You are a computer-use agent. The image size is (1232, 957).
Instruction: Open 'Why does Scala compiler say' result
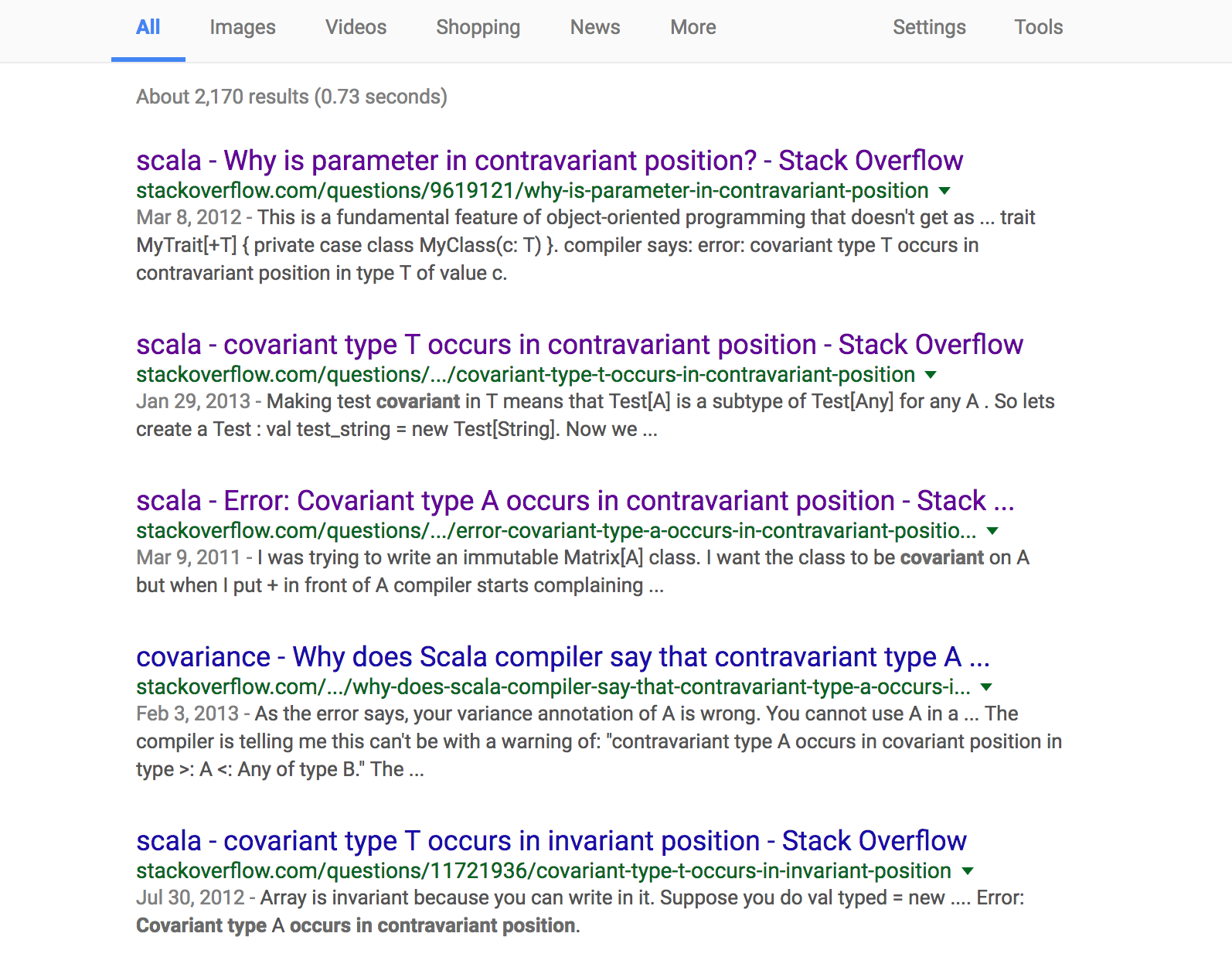(563, 657)
